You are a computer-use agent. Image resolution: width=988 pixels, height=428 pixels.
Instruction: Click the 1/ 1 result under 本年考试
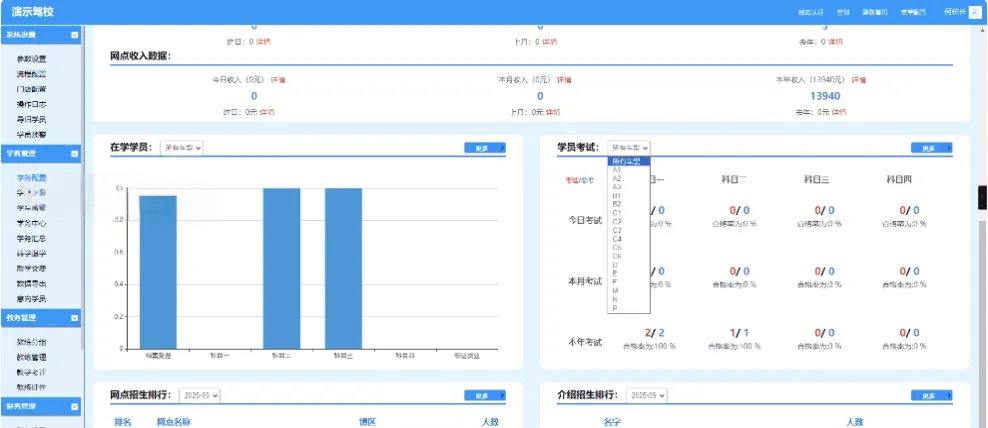[x=739, y=333]
